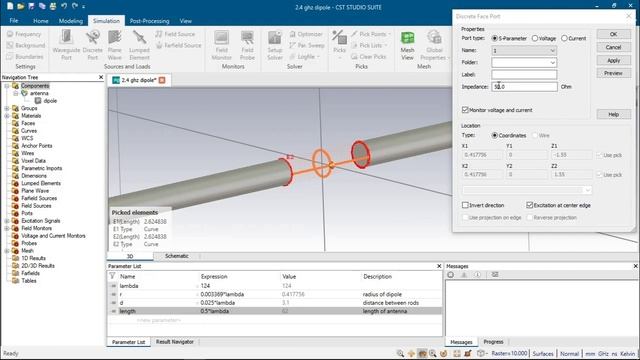Click the Farfield Source item
Screen dimensions: 640x360
click(x=178, y=45)
